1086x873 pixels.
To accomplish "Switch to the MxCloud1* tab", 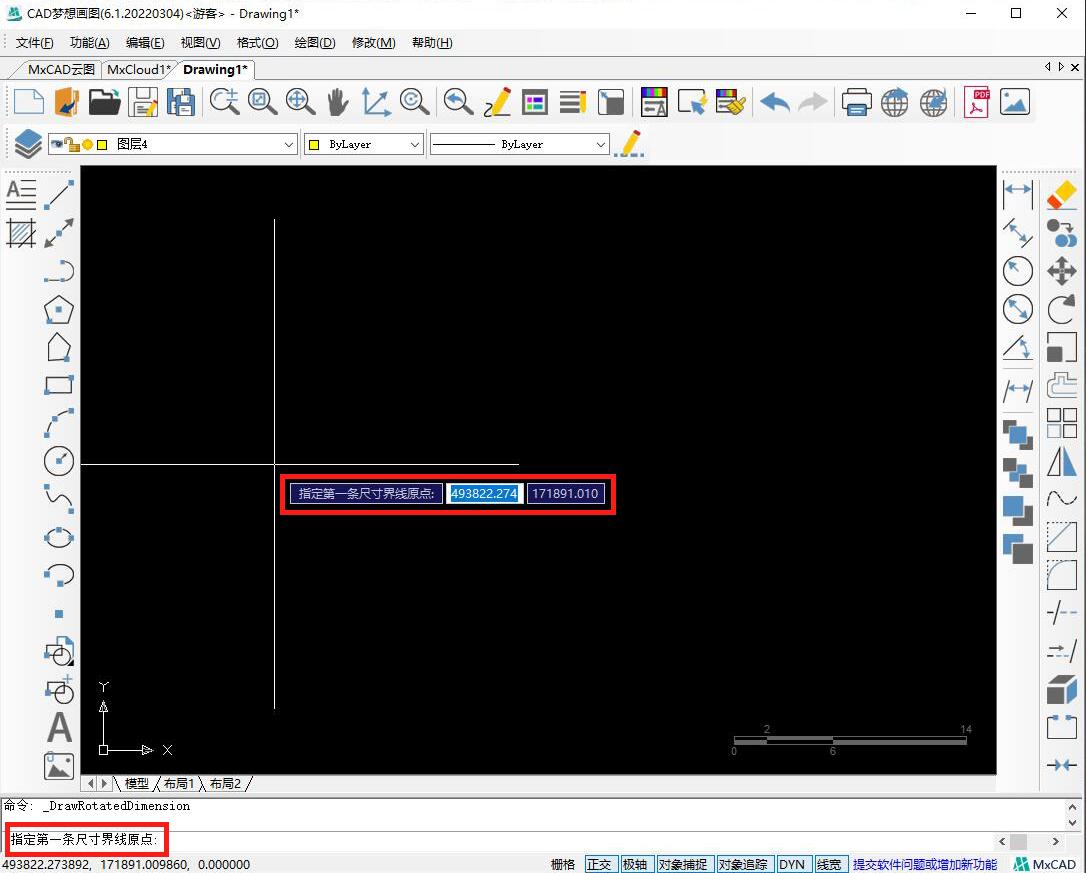I will coord(139,69).
